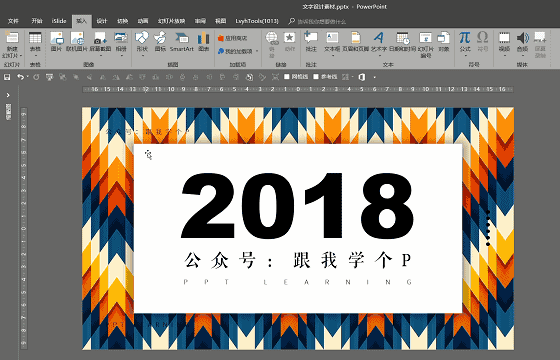Click the 屏幕录制 screen recording icon

(x=540, y=37)
